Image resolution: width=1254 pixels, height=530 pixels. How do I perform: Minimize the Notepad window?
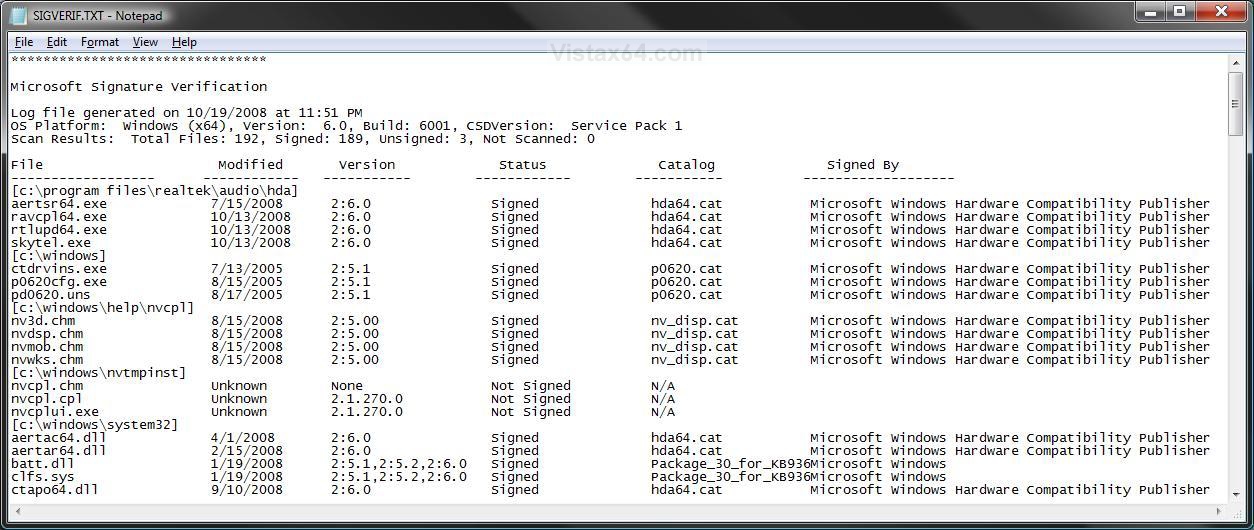click(x=1151, y=12)
